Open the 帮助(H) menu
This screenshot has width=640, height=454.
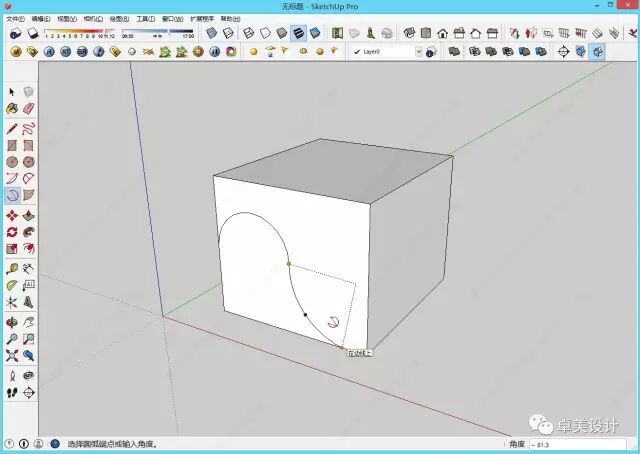point(231,19)
